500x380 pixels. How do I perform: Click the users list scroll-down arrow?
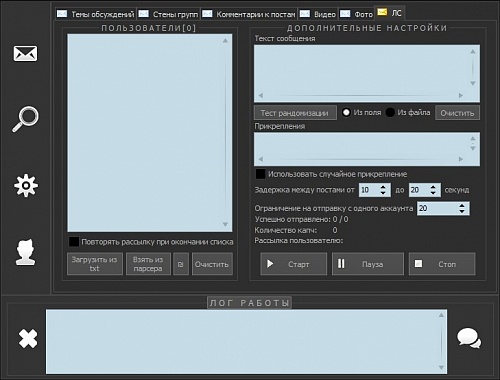(x=225, y=224)
